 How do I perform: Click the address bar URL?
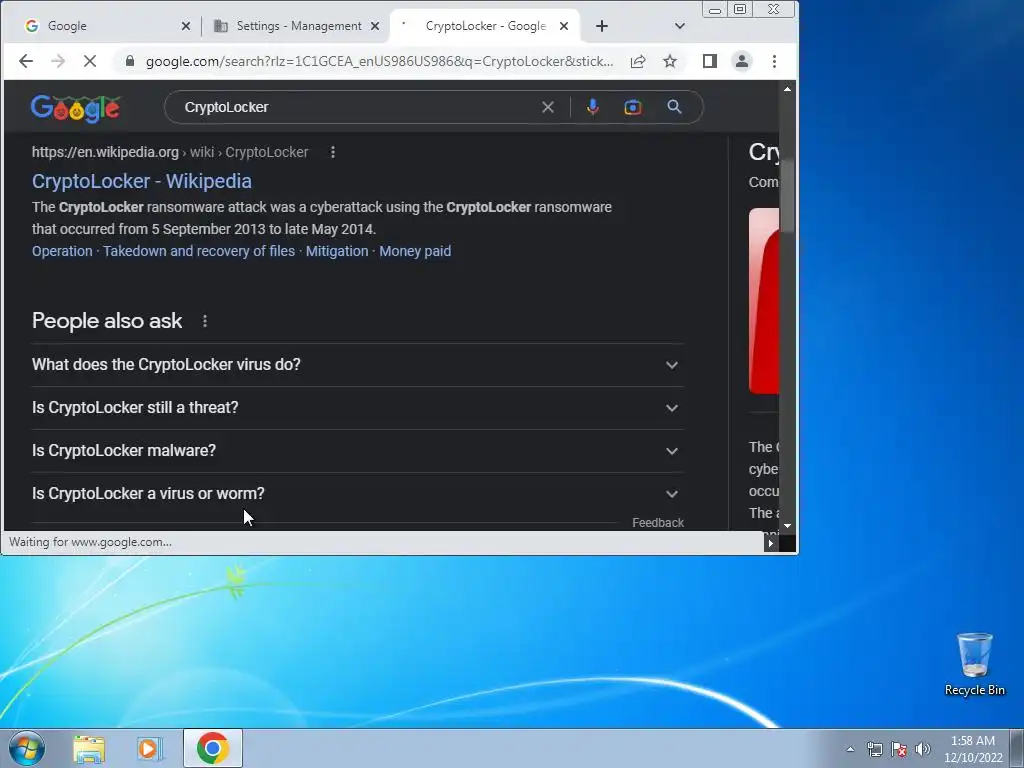[379, 61]
